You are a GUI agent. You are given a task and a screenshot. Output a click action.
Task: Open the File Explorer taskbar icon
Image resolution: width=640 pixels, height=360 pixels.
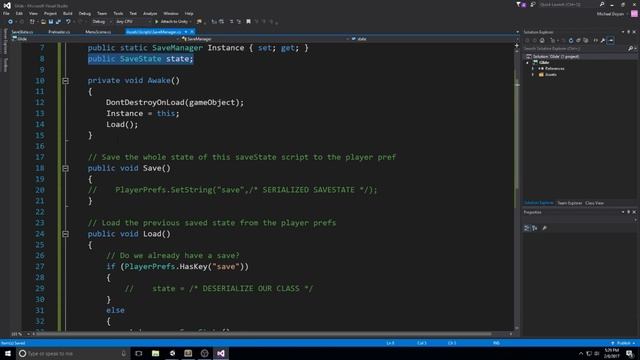(155, 353)
